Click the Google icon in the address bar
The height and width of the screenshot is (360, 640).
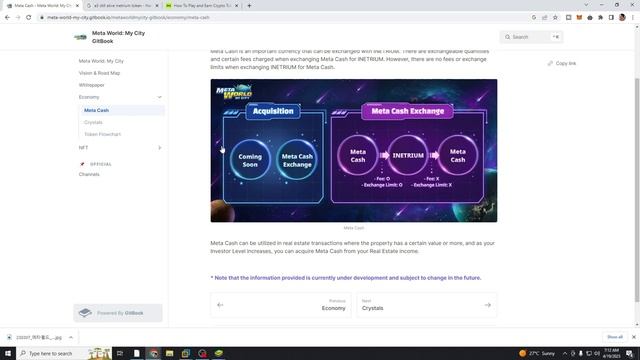coord(534,18)
